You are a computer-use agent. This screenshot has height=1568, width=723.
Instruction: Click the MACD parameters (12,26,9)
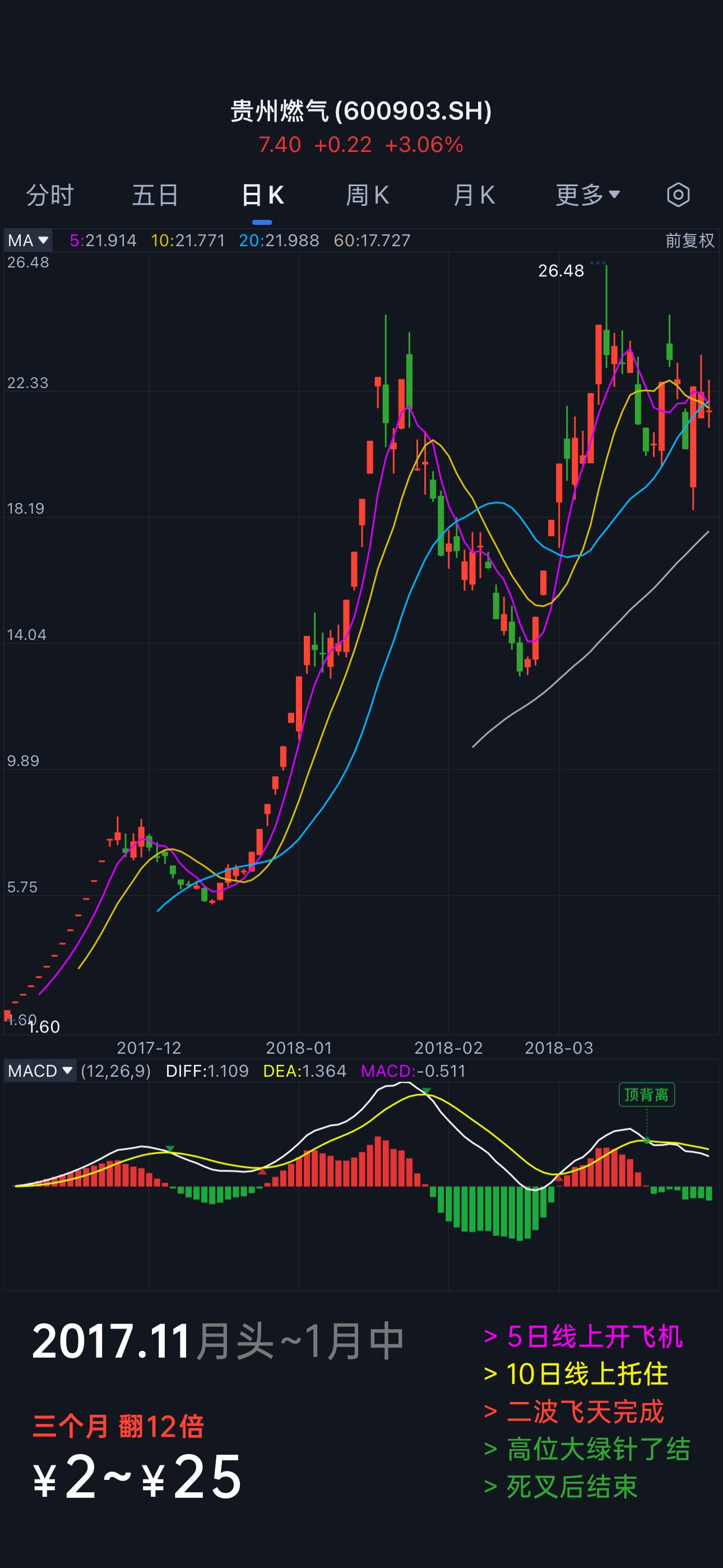pyautogui.click(x=115, y=1071)
